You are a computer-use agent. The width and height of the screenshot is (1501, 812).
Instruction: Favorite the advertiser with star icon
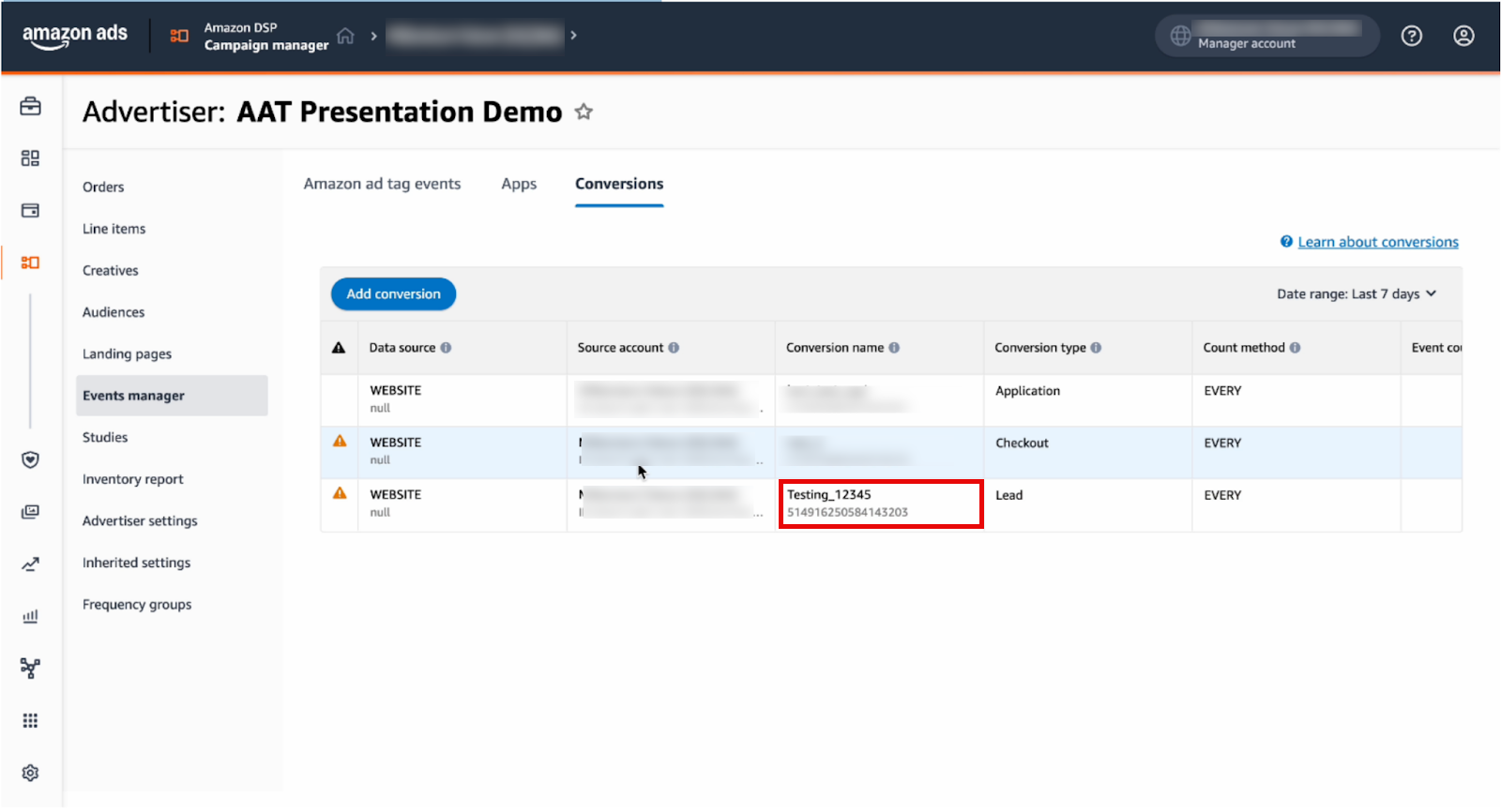point(584,113)
